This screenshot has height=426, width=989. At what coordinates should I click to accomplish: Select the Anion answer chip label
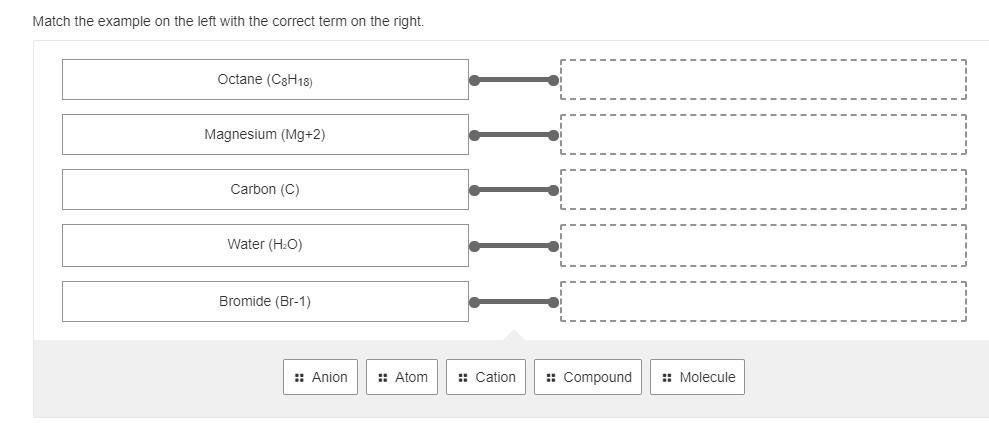point(329,377)
